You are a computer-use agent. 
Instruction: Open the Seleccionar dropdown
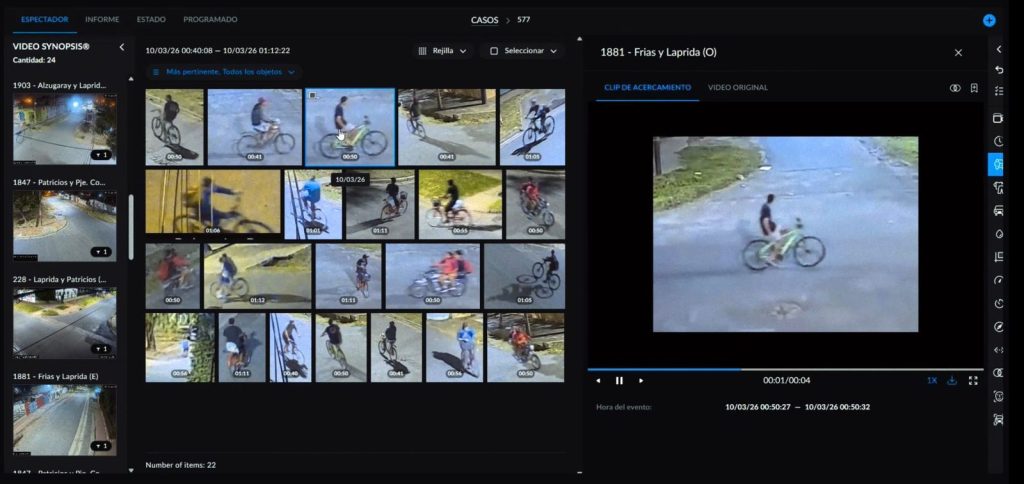521,51
